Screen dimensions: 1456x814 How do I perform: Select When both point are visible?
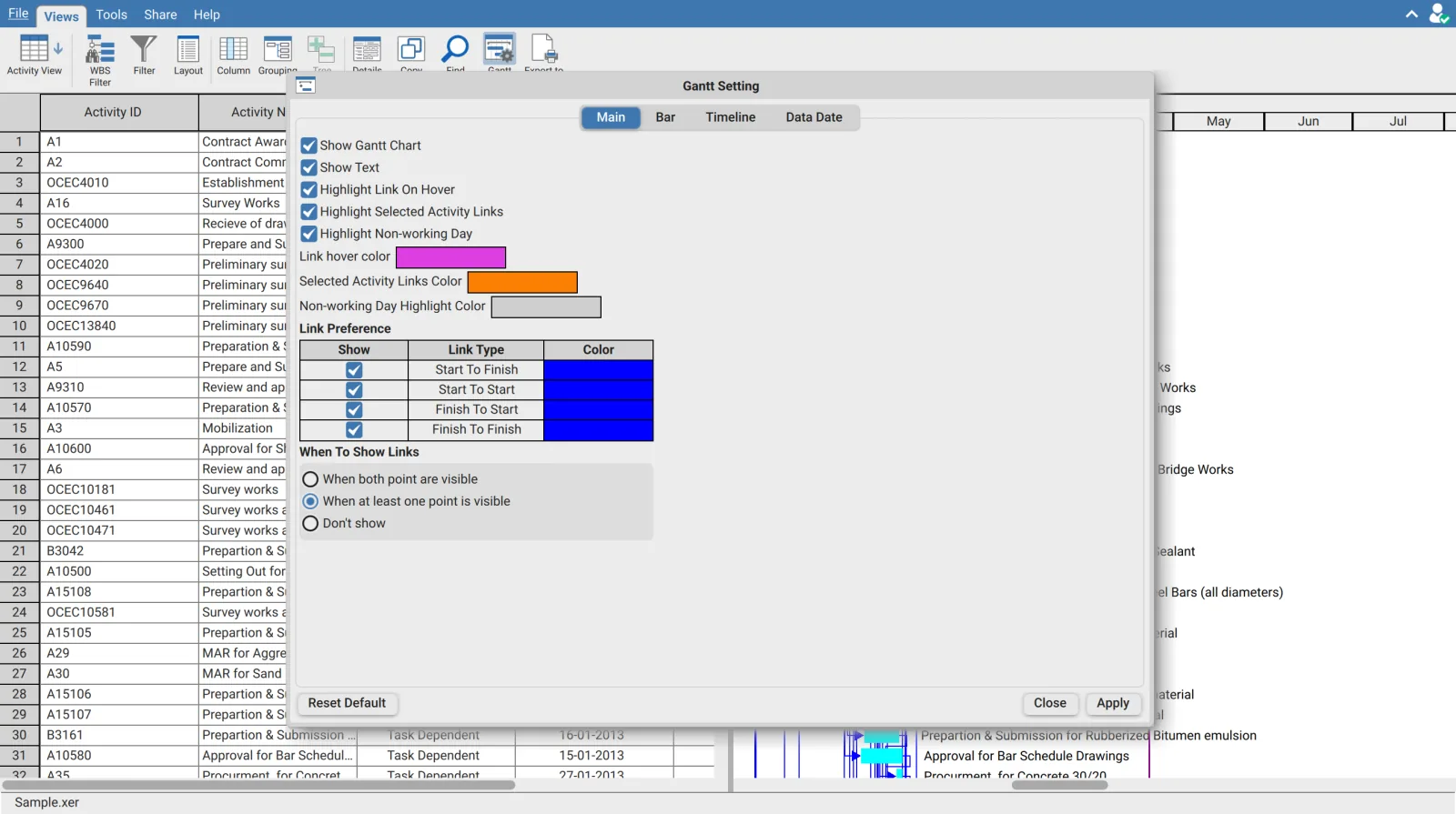(310, 479)
